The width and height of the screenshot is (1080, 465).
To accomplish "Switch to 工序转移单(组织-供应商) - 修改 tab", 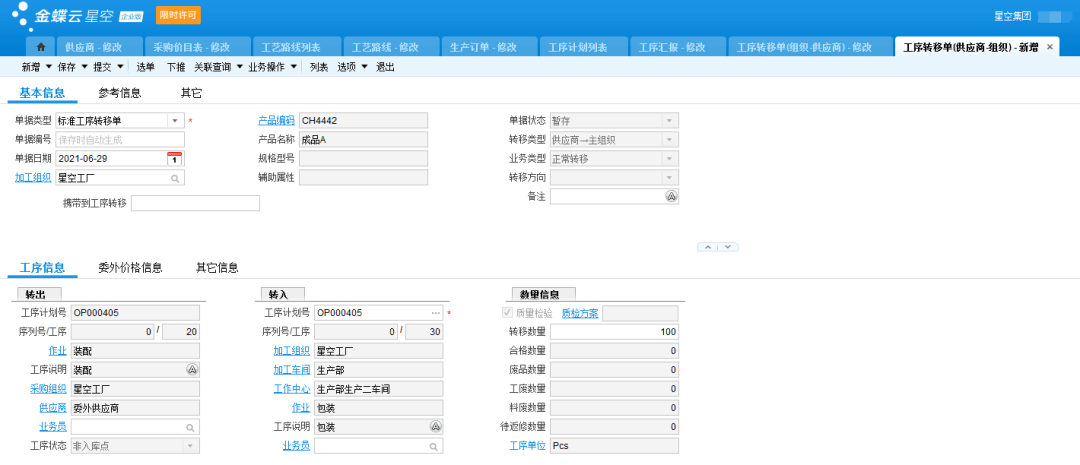I will pos(809,47).
